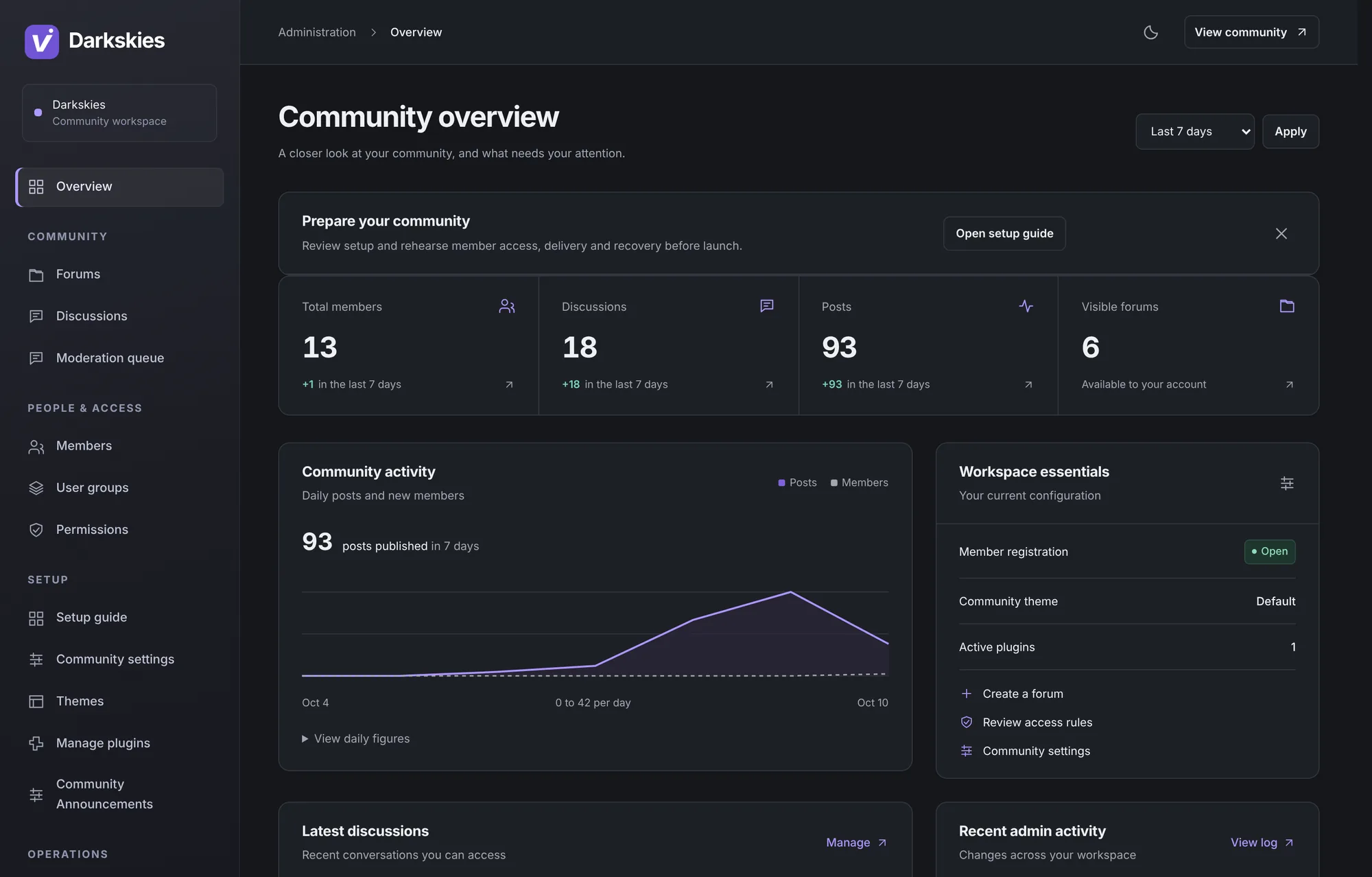Open the Darkskies Community workspace switcher
The image size is (1372, 877).
click(119, 113)
